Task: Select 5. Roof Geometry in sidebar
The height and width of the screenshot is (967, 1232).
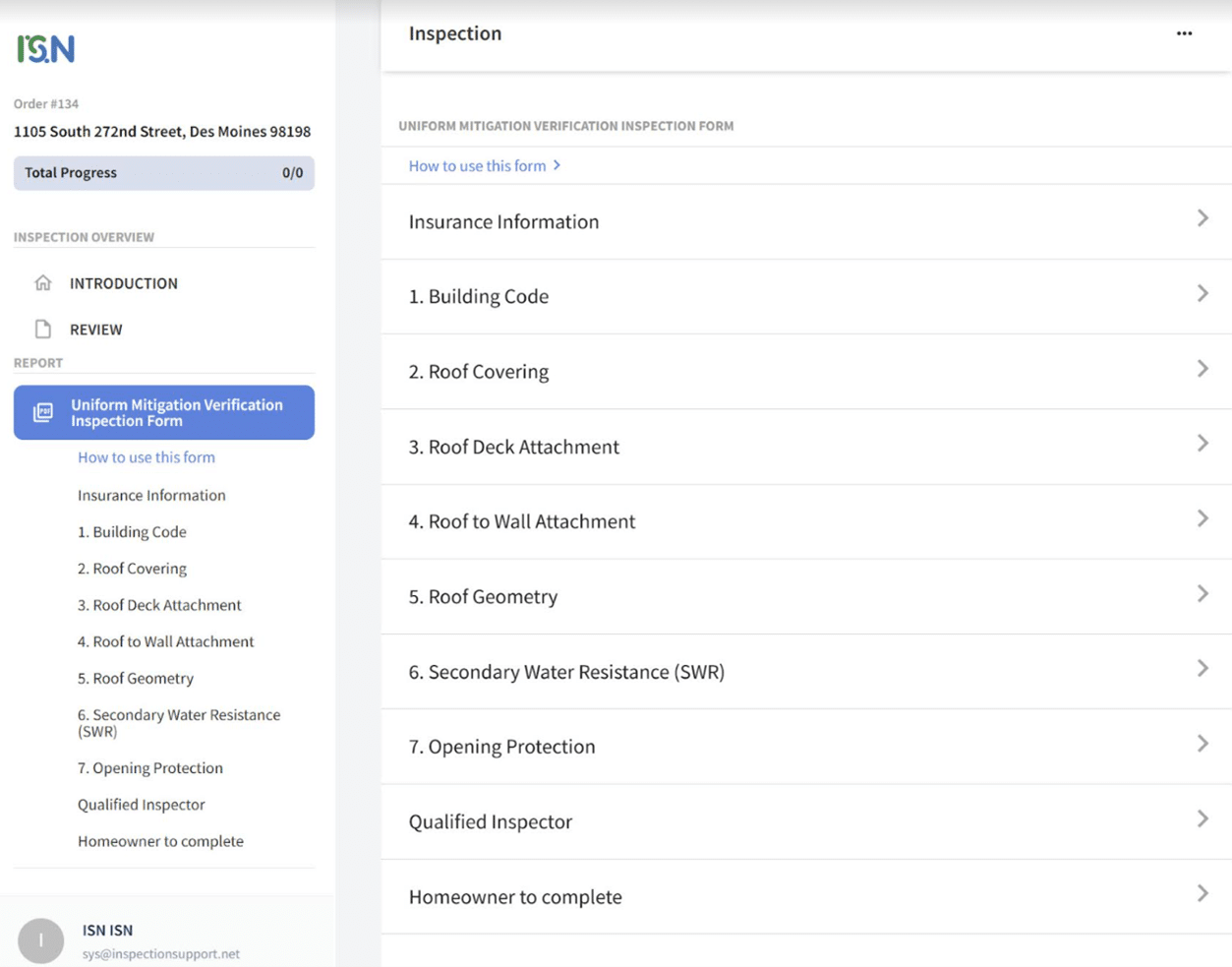Action: tap(136, 678)
